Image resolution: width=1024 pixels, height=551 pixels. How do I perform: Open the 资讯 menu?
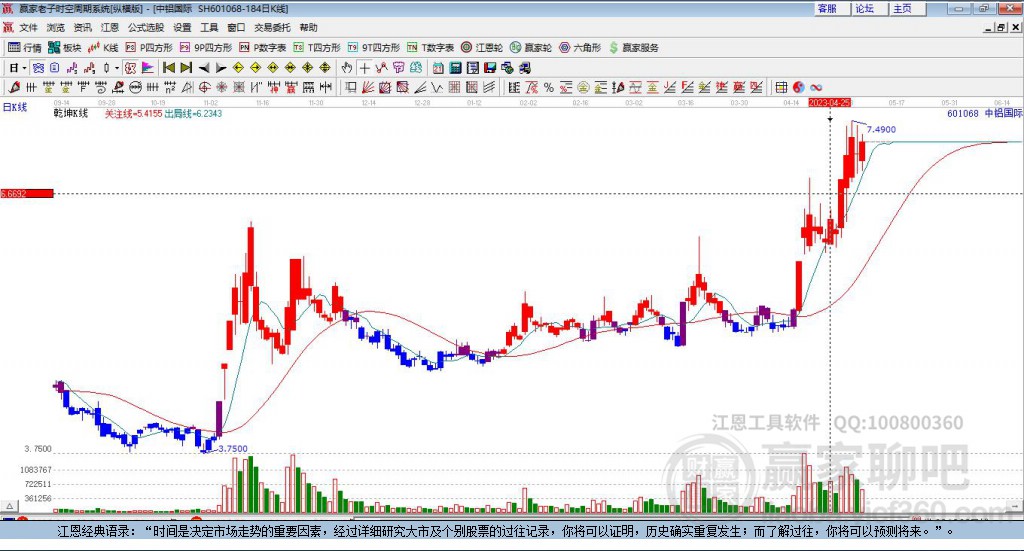(82, 27)
